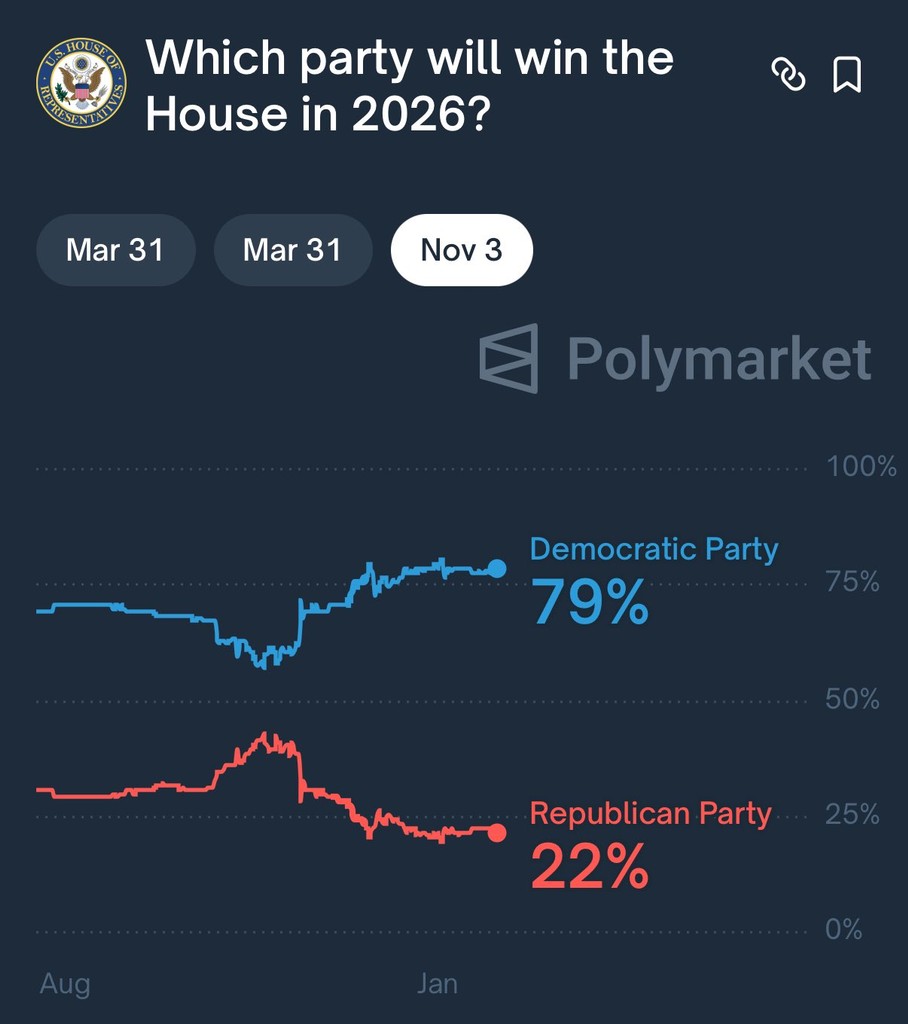The image size is (908, 1024).
Task: Click the Republican Party label
Action: click(x=650, y=814)
